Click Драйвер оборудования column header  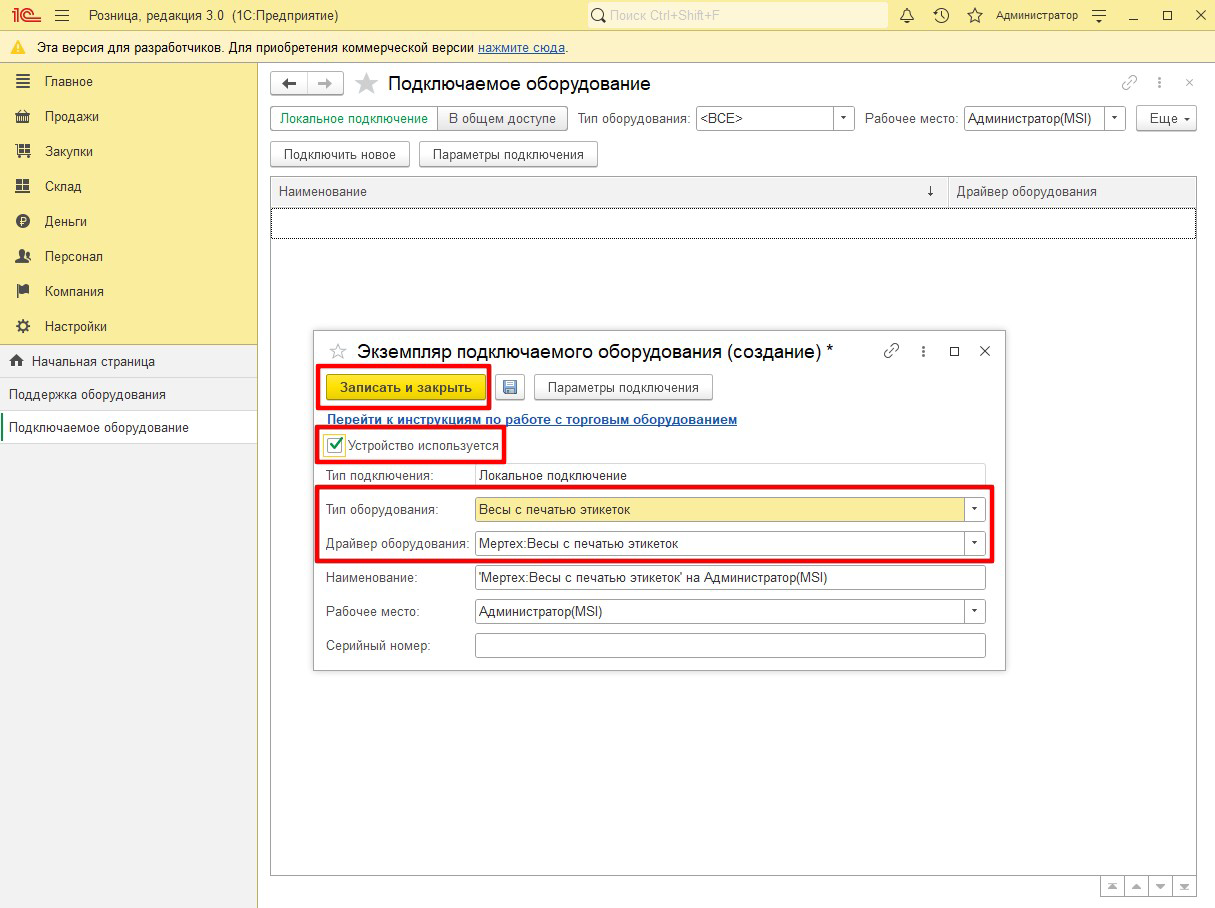point(1072,191)
